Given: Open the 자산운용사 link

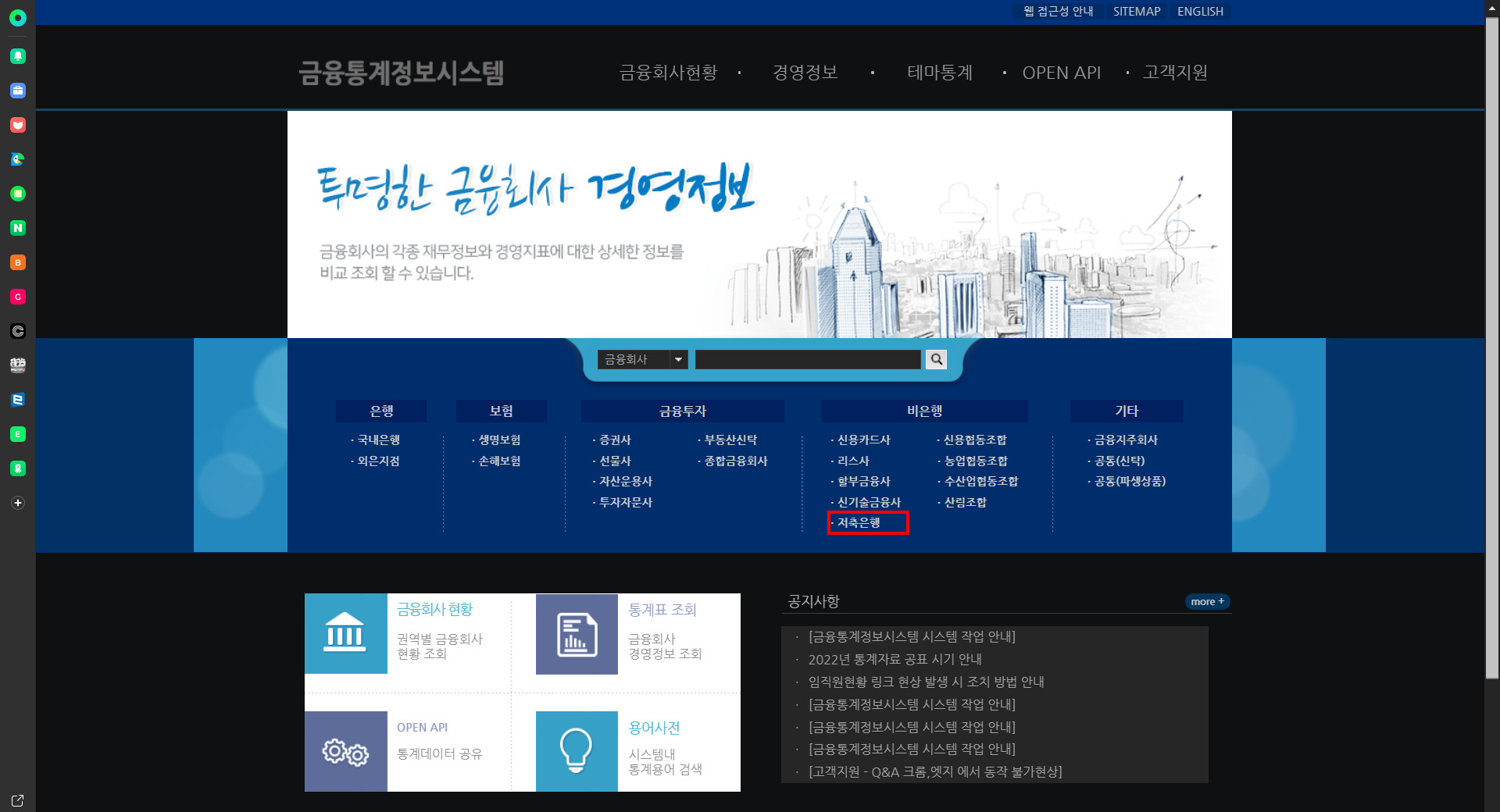Looking at the screenshot, I should click(625, 482).
